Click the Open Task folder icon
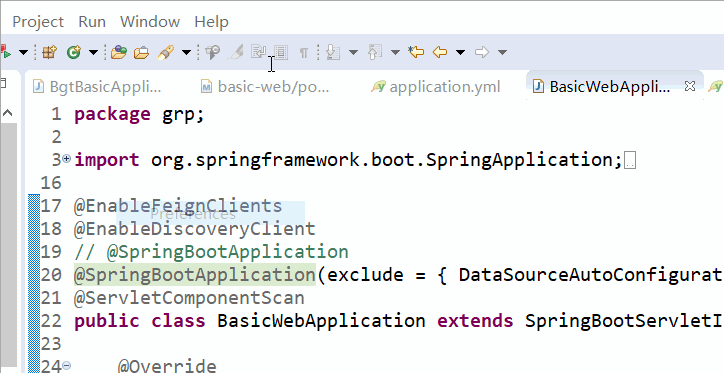Image resolution: width=724 pixels, height=373 pixels. tap(141, 52)
